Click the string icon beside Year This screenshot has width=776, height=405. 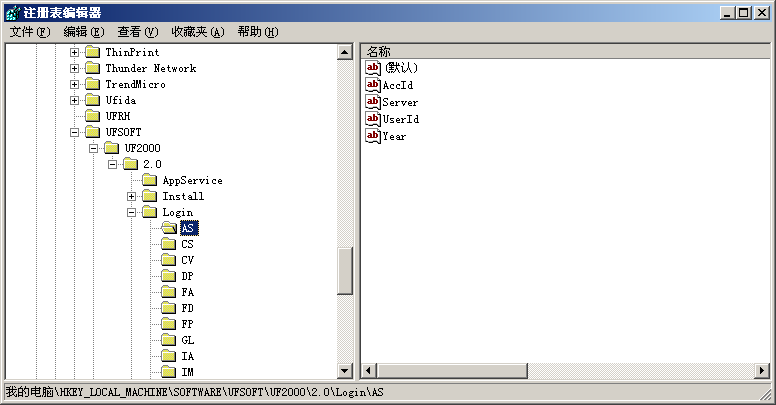373,136
